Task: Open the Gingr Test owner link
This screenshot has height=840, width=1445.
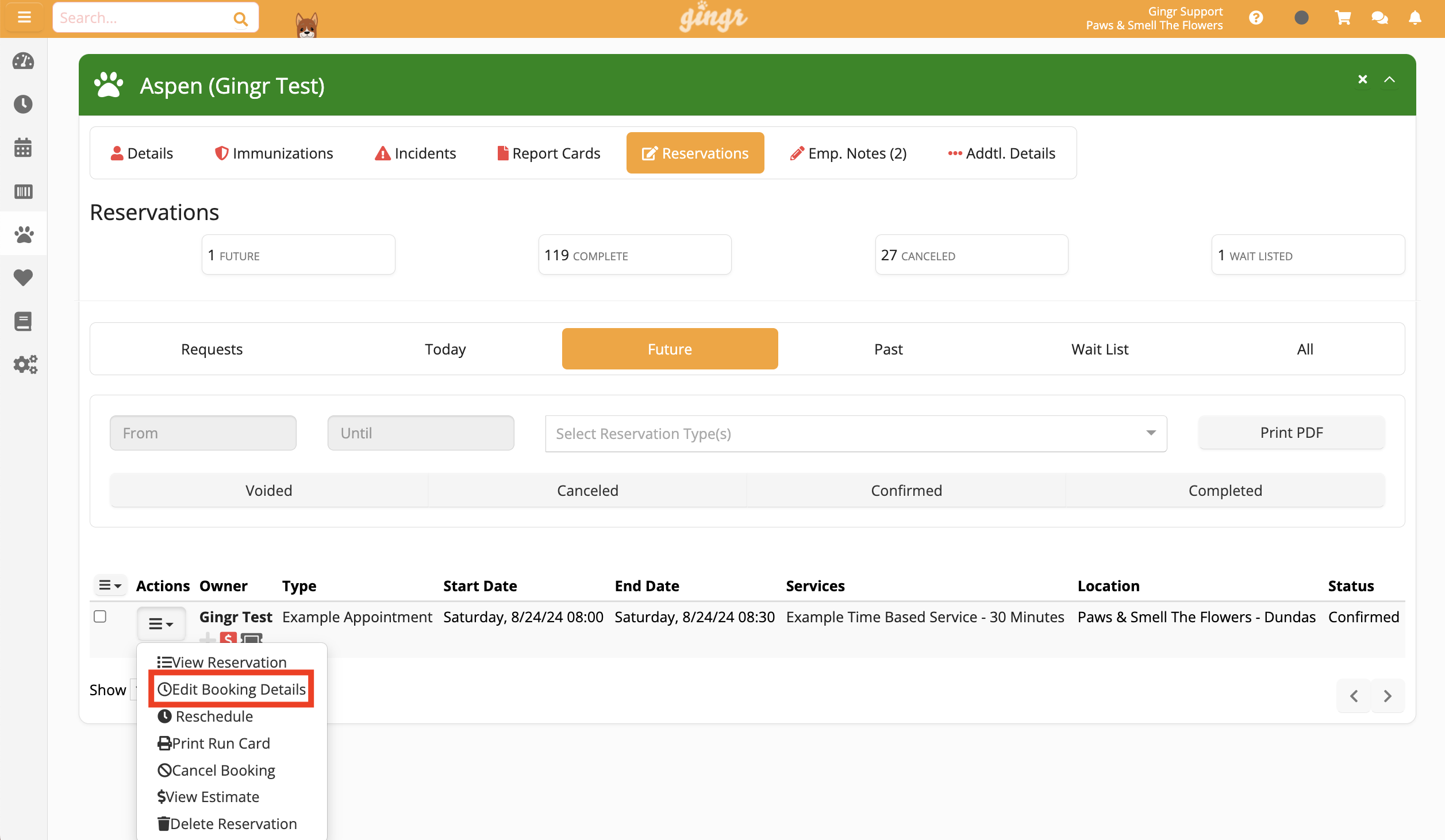Action: pyautogui.click(x=236, y=616)
